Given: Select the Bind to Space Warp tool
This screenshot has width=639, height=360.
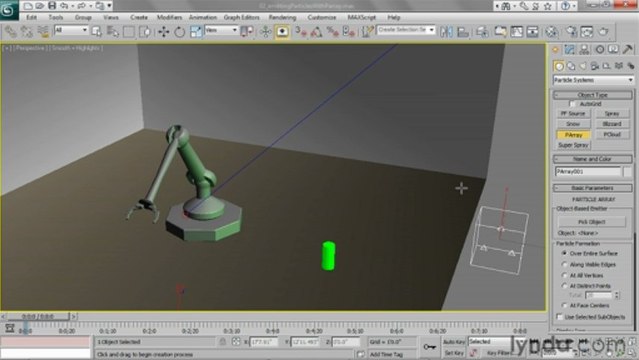Looking at the screenshot, I should (43, 31).
